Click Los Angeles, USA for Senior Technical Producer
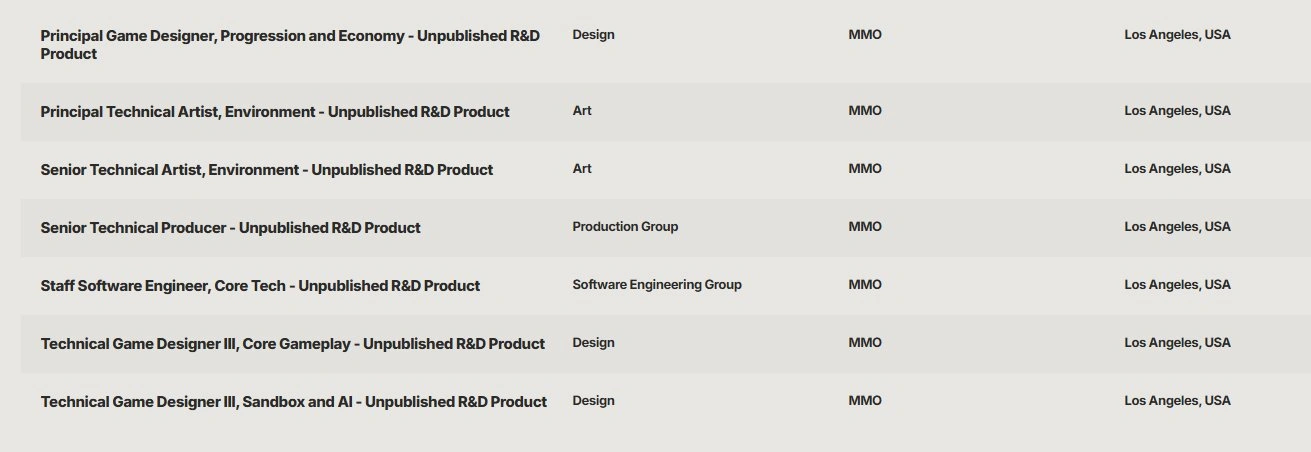Image resolution: width=1311 pixels, height=452 pixels. pos(1177,227)
